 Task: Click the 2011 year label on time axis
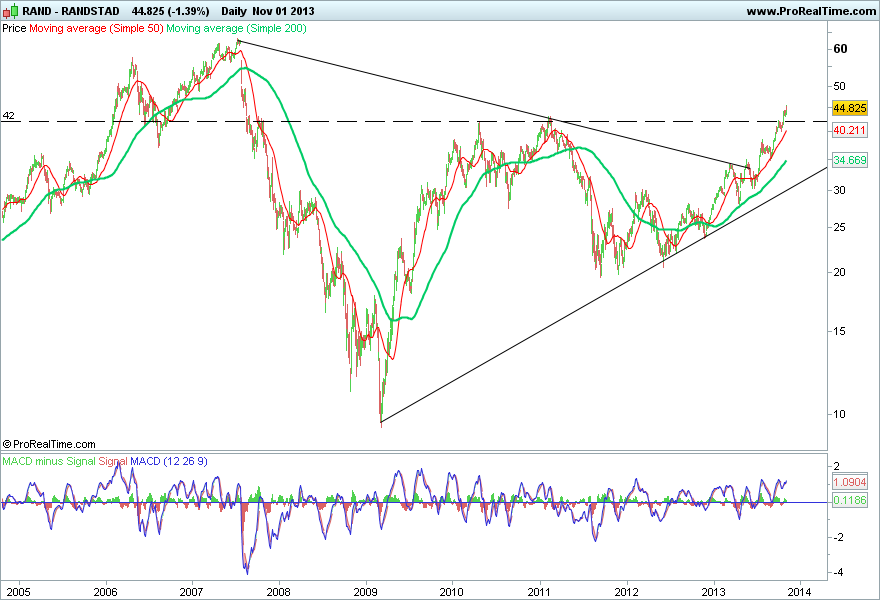pyautogui.click(x=540, y=592)
